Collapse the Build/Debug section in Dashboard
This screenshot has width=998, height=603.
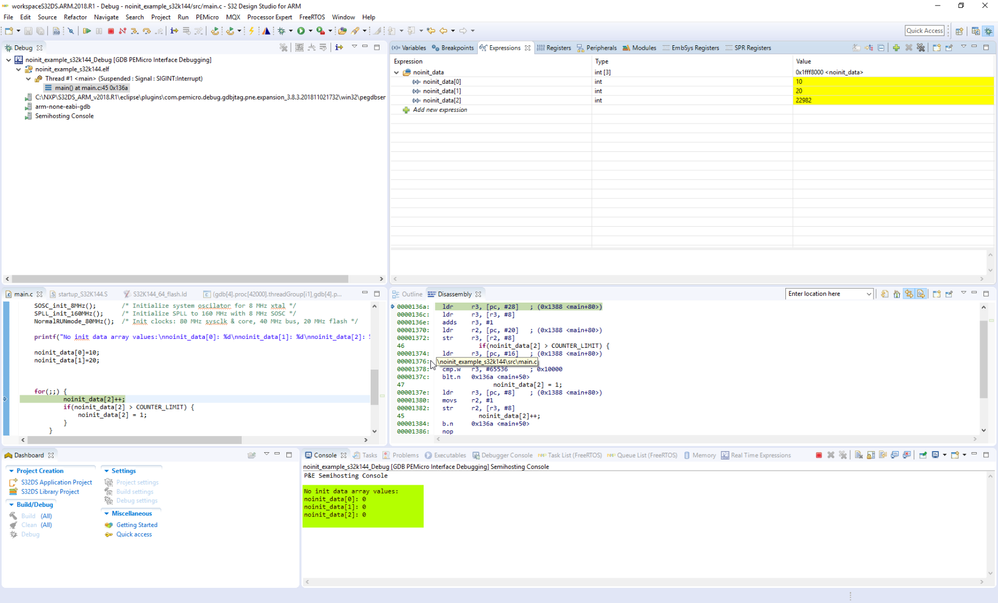click(x=11, y=505)
